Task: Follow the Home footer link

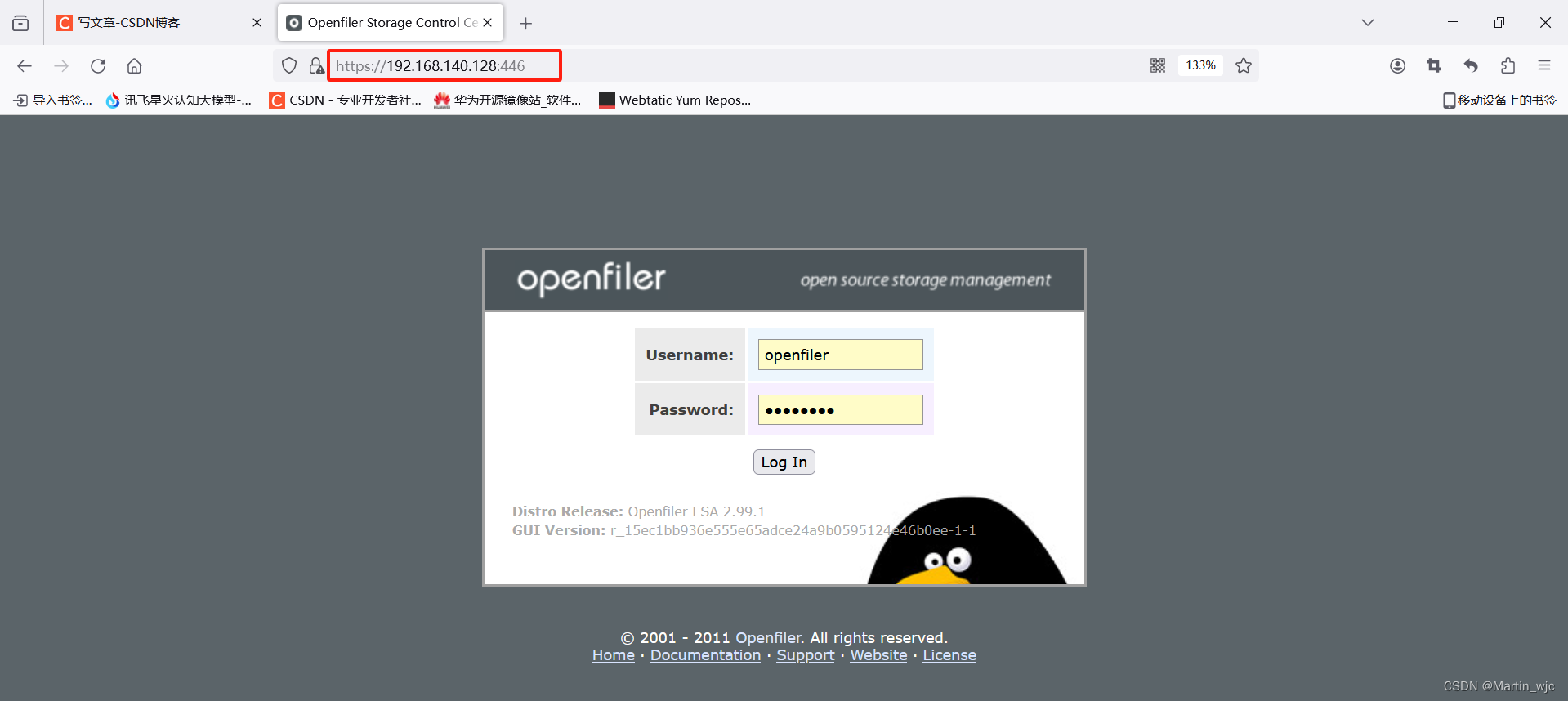Action: 614,655
